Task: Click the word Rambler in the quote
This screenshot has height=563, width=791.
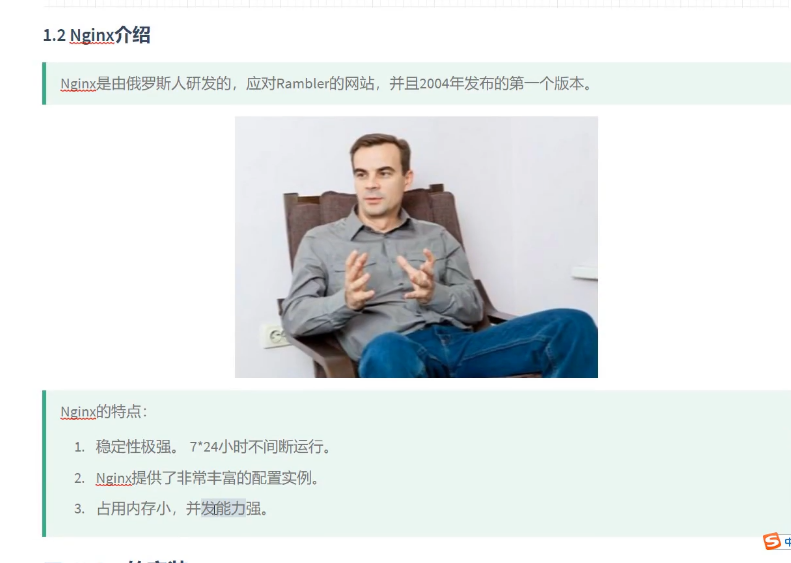Action: [303, 83]
